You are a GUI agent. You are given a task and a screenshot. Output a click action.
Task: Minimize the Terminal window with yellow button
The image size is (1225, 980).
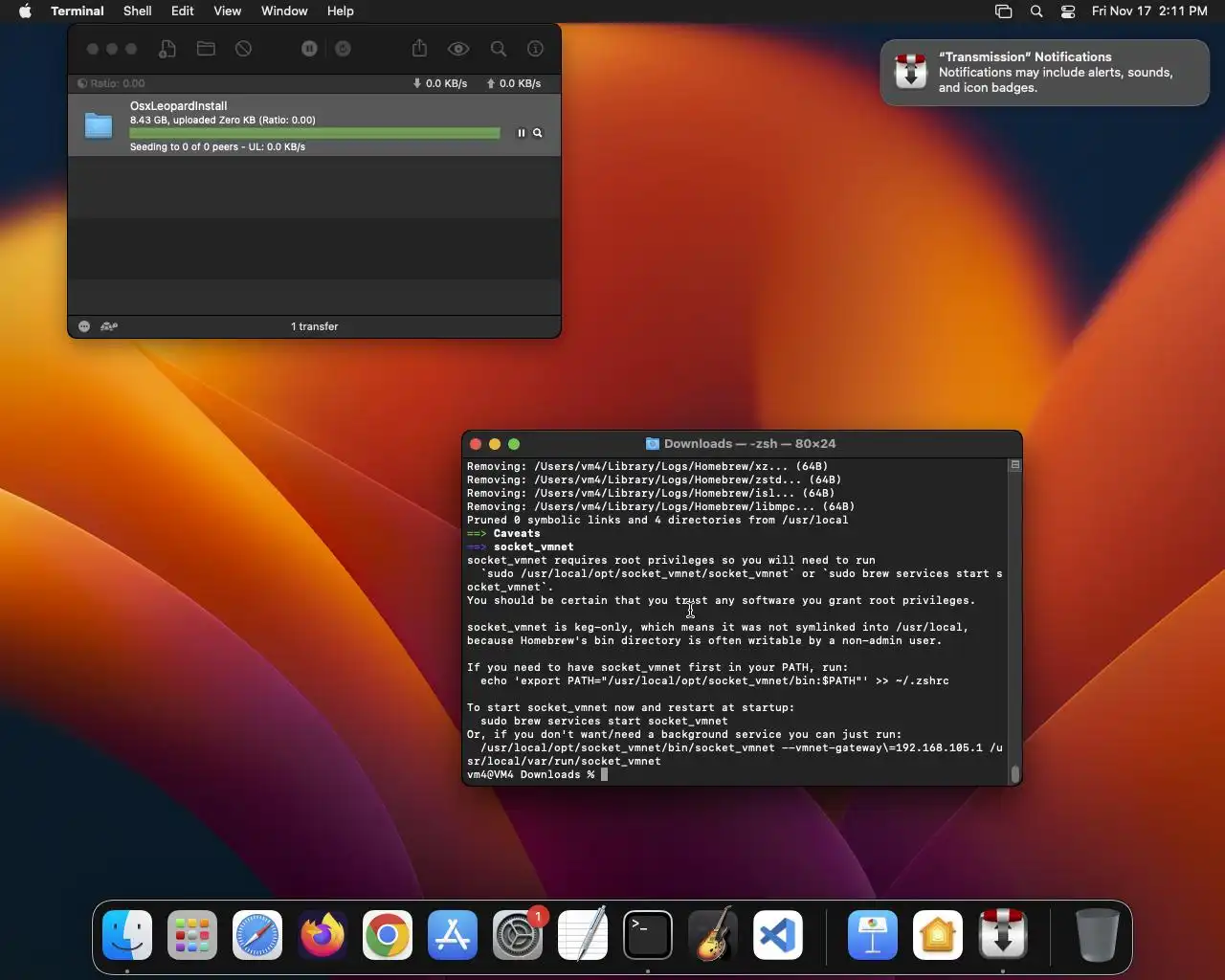(x=495, y=444)
